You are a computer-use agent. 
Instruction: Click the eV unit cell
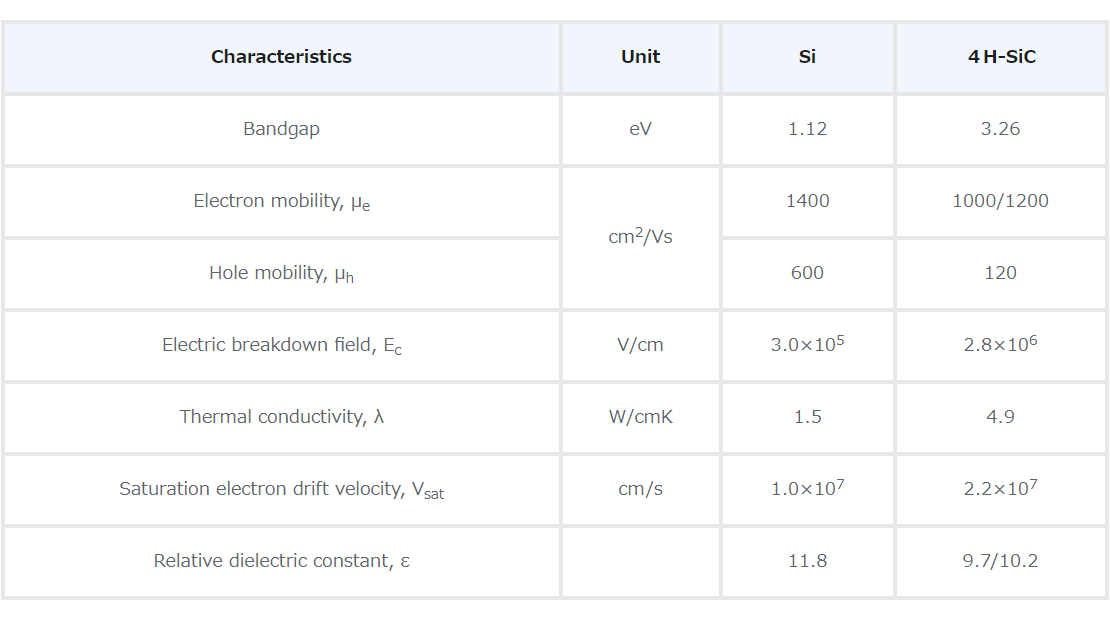coord(640,129)
